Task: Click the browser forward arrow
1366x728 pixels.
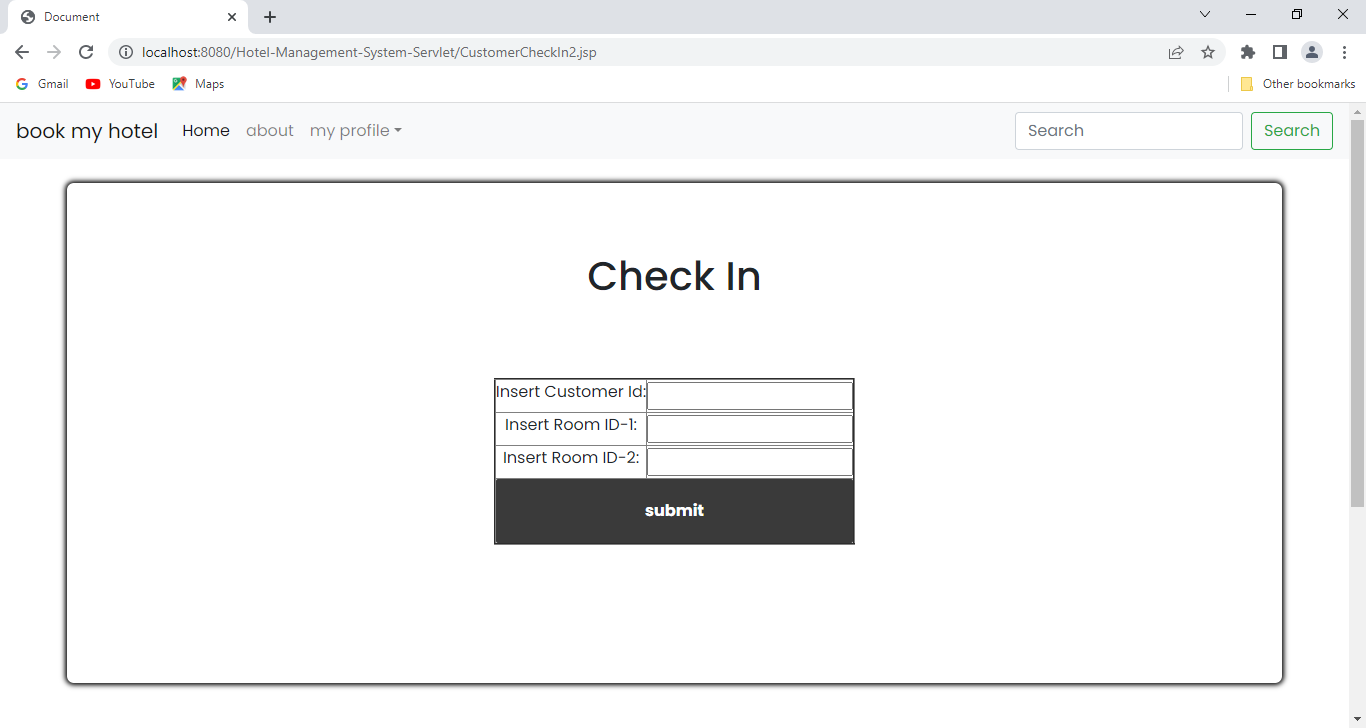Action: (54, 52)
